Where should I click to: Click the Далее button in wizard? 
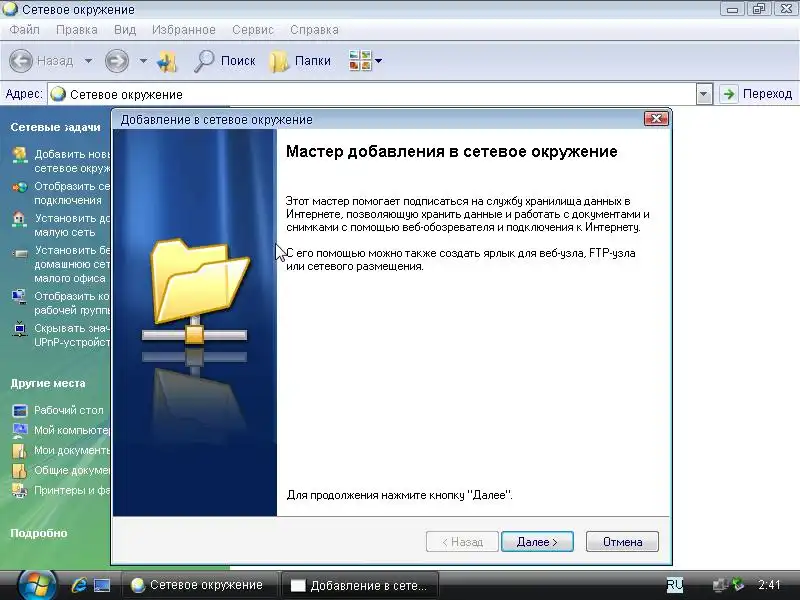point(537,542)
